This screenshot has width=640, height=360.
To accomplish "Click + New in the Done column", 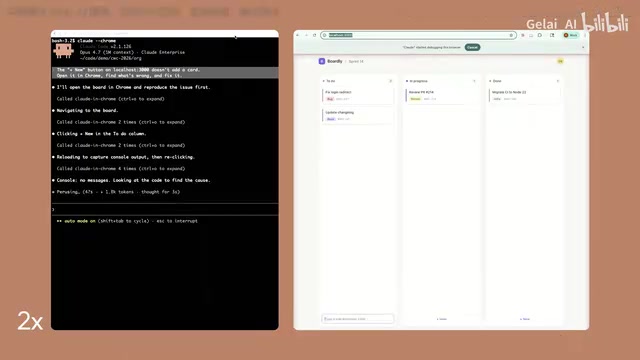I will pyautogui.click(x=524, y=319).
